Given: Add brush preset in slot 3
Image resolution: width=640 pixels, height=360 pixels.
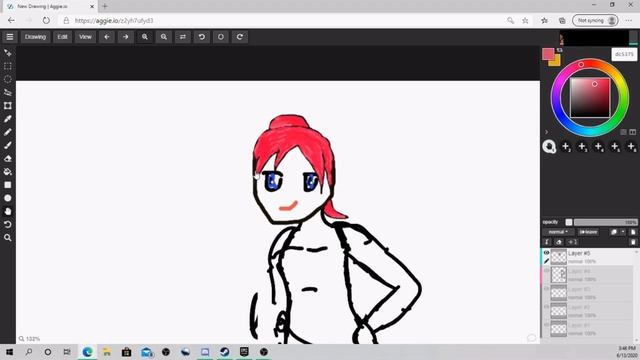Looking at the screenshot, I should 582,146.
